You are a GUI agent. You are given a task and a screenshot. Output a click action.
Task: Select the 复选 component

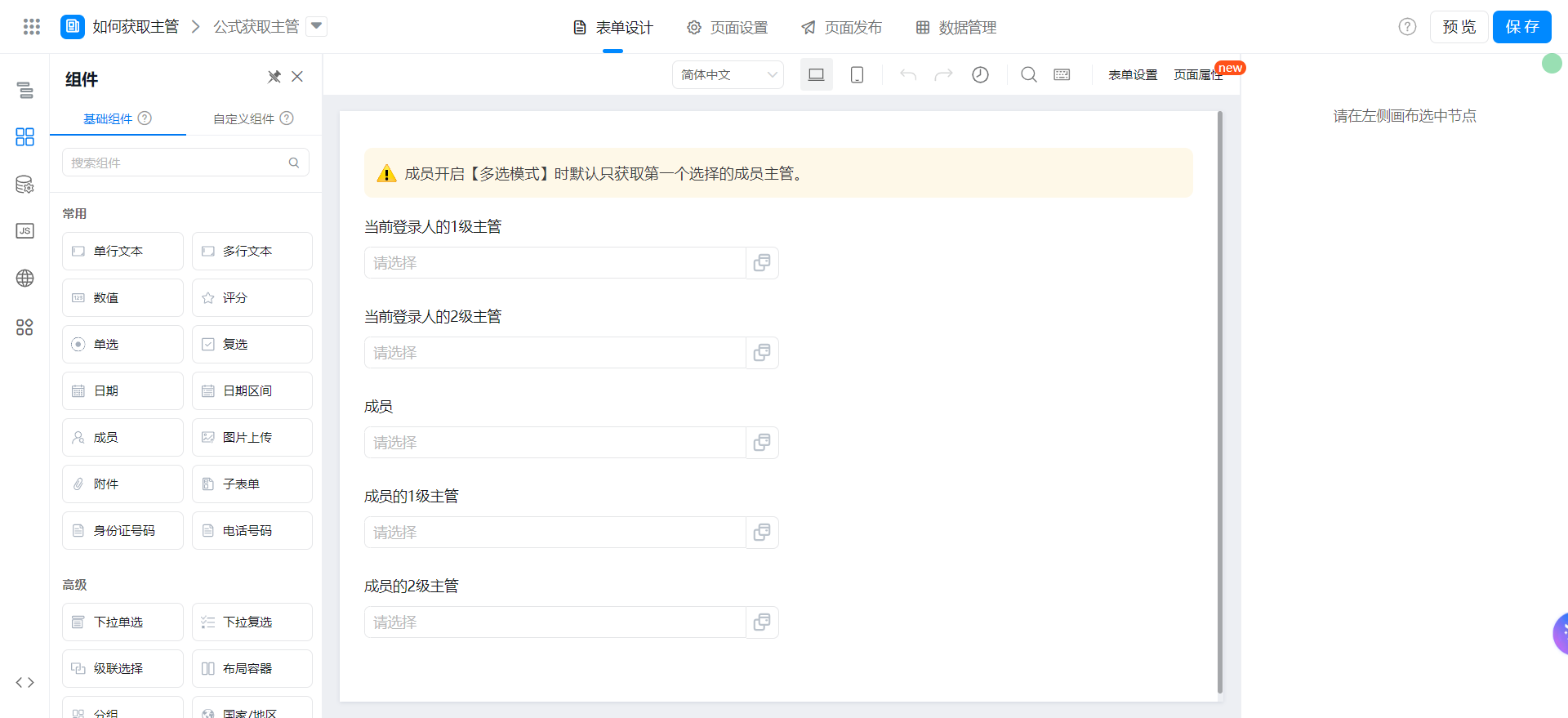[252, 345]
